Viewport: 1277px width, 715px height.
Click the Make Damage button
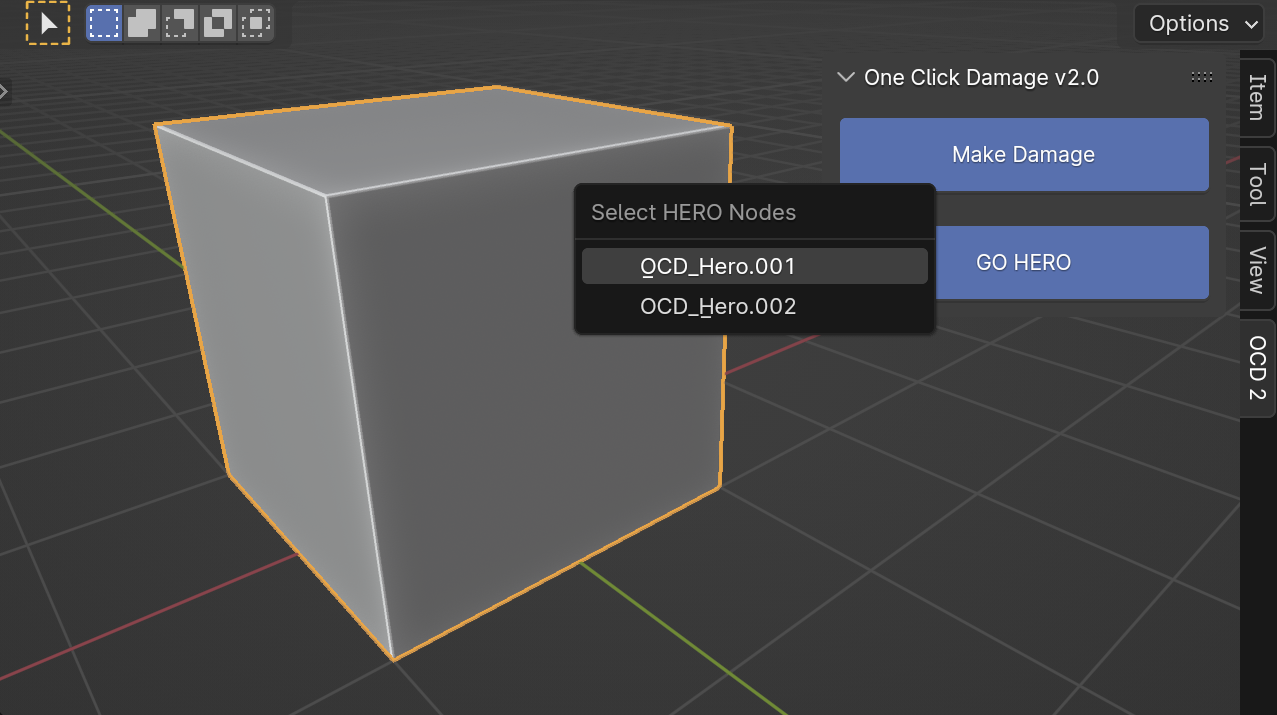[1024, 155]
